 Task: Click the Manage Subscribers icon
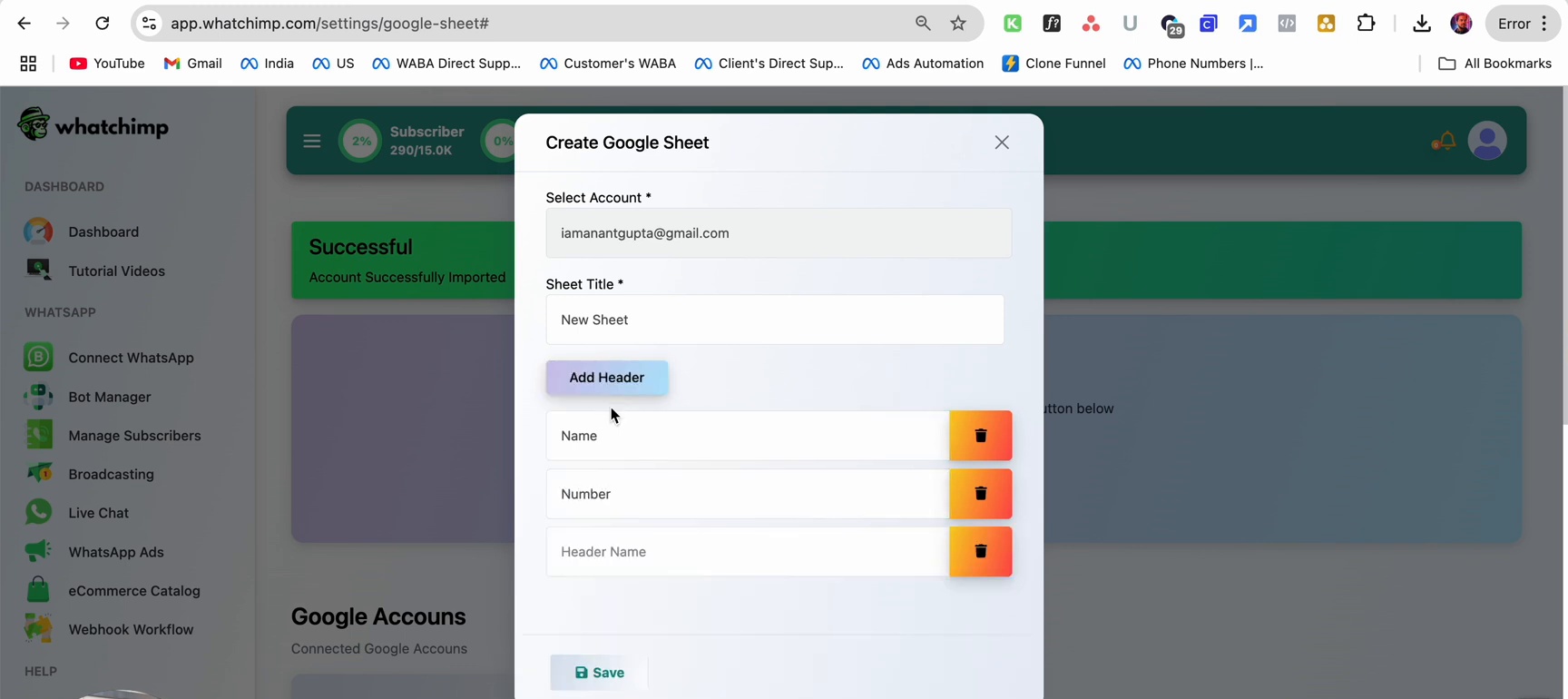click(x=38, y=436)
